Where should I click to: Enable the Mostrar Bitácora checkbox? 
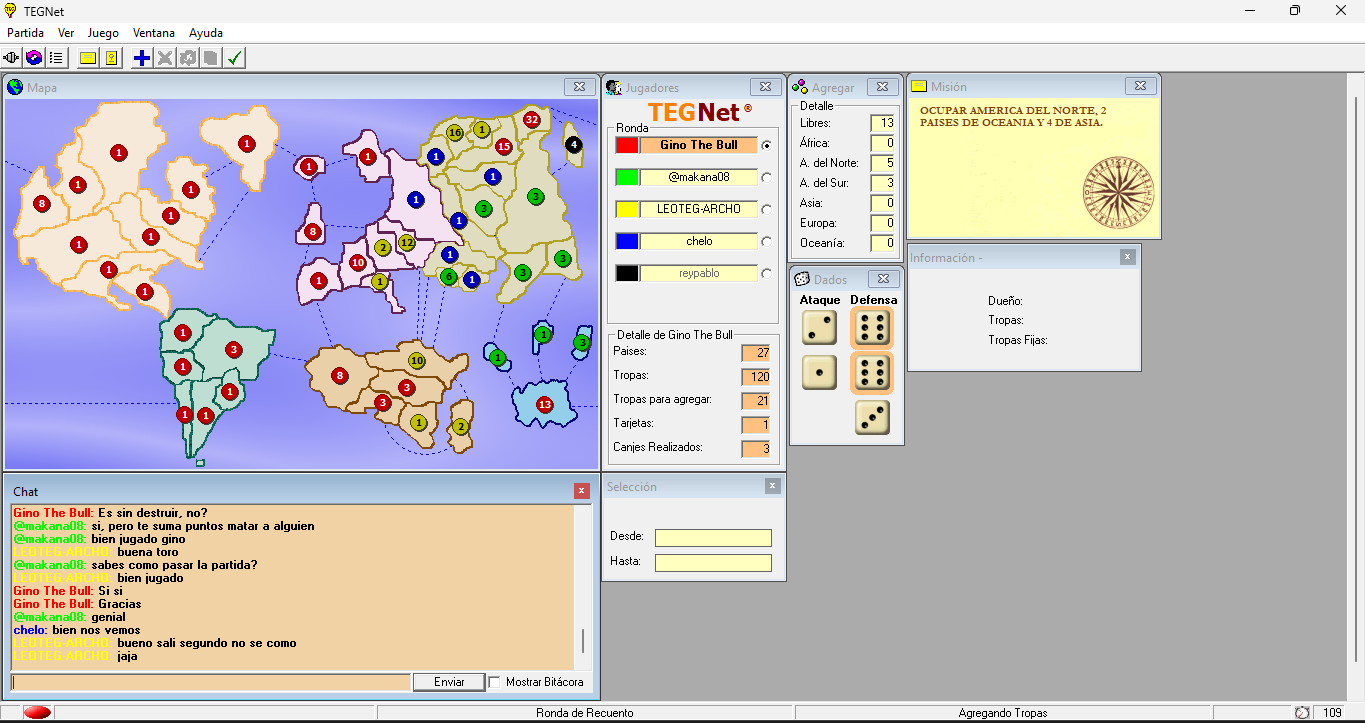[494, 682]
